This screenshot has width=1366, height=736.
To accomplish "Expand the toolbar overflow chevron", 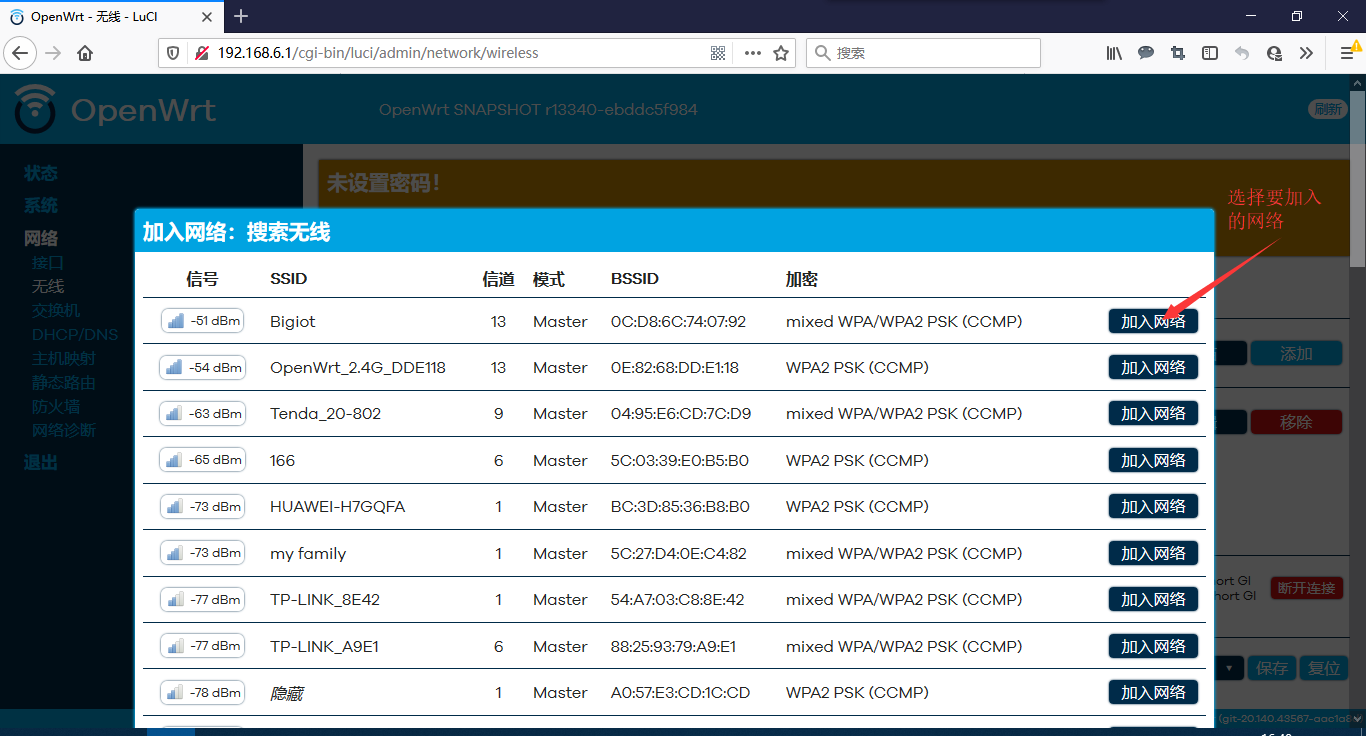I will (x=1306, y=53).
